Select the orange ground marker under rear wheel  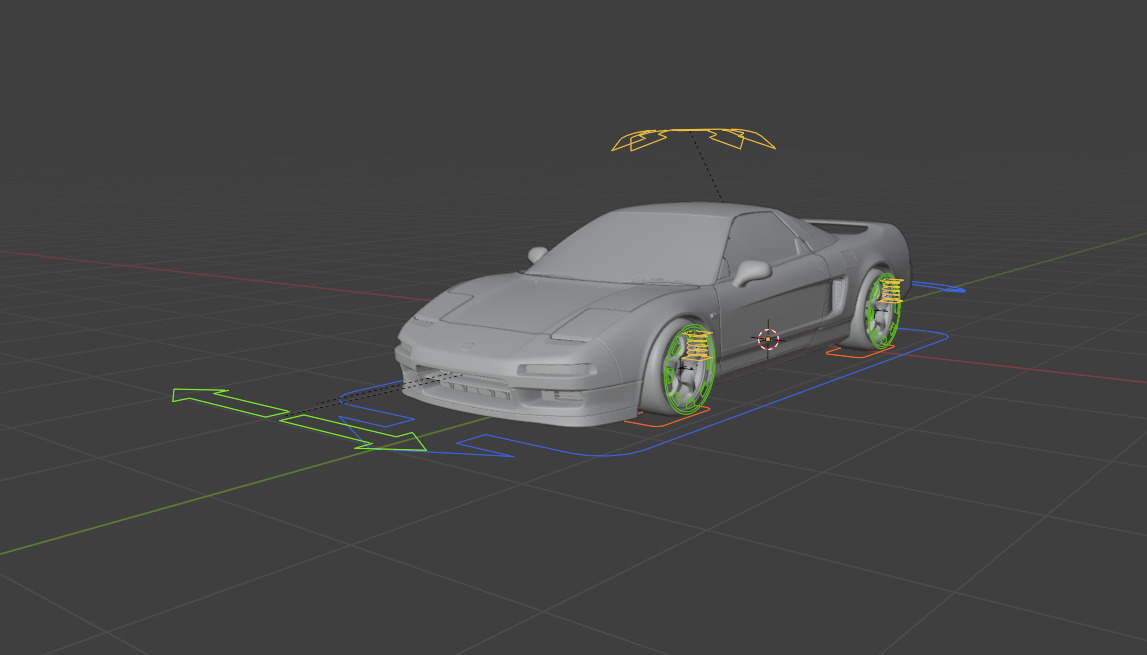pyautogui.click(x=860, y=351)
